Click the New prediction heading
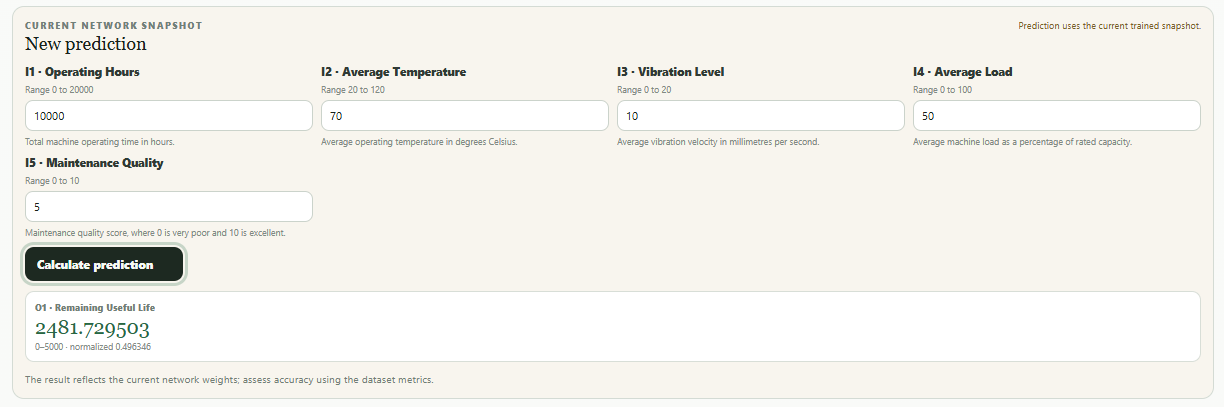 (x=85, y=44)
